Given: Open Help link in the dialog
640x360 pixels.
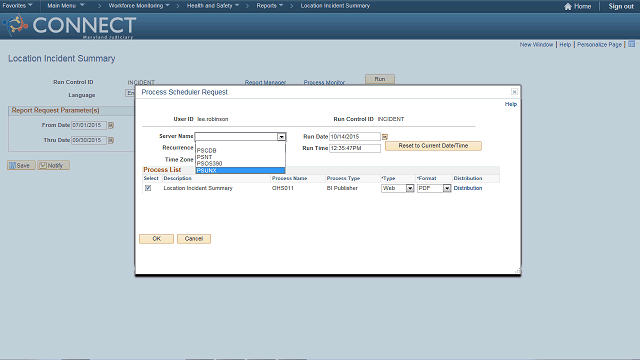Looking at the screenshot, I should click(x=511, y=104).
